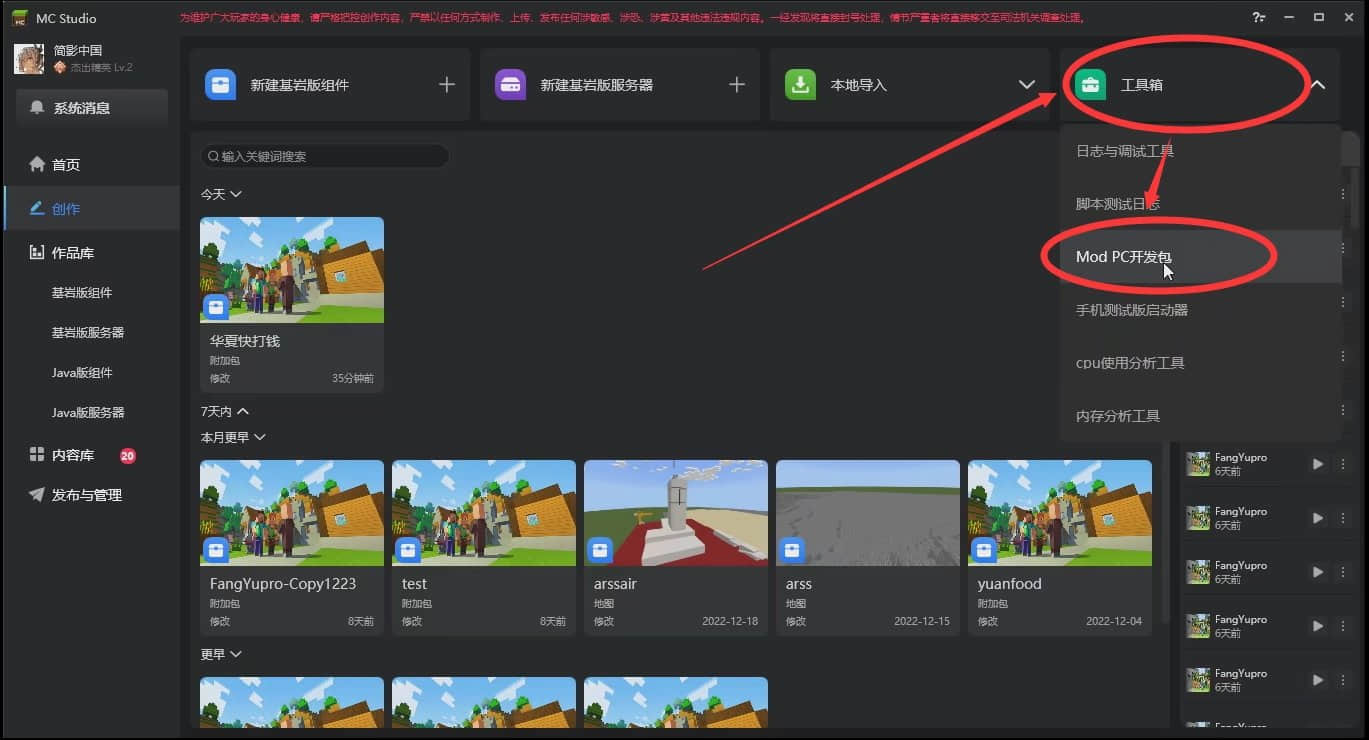Click badge icon on yuanfood thumbnail
Image resolution: width=1369 pixels, height=740 pixels.
point(984,549)
